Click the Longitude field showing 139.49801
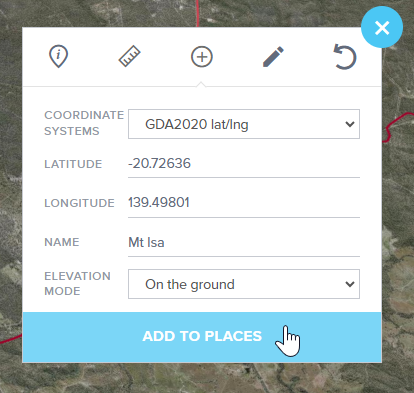Viewport: 414px width, 393px height. pos(244,203)
